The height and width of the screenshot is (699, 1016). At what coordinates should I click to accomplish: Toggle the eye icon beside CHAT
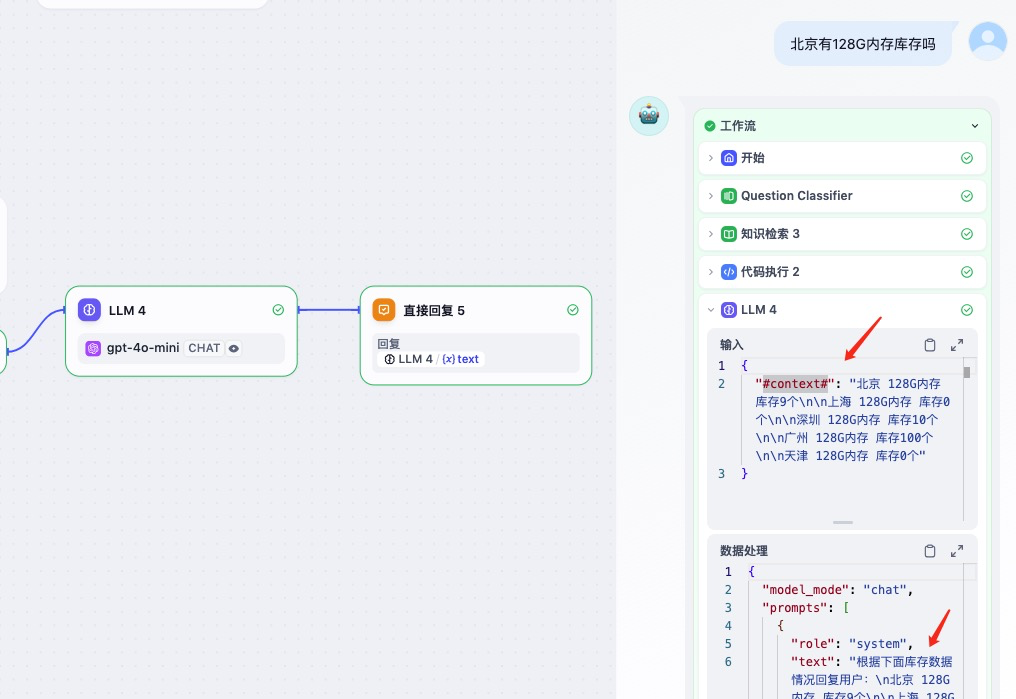coord(234,348)
